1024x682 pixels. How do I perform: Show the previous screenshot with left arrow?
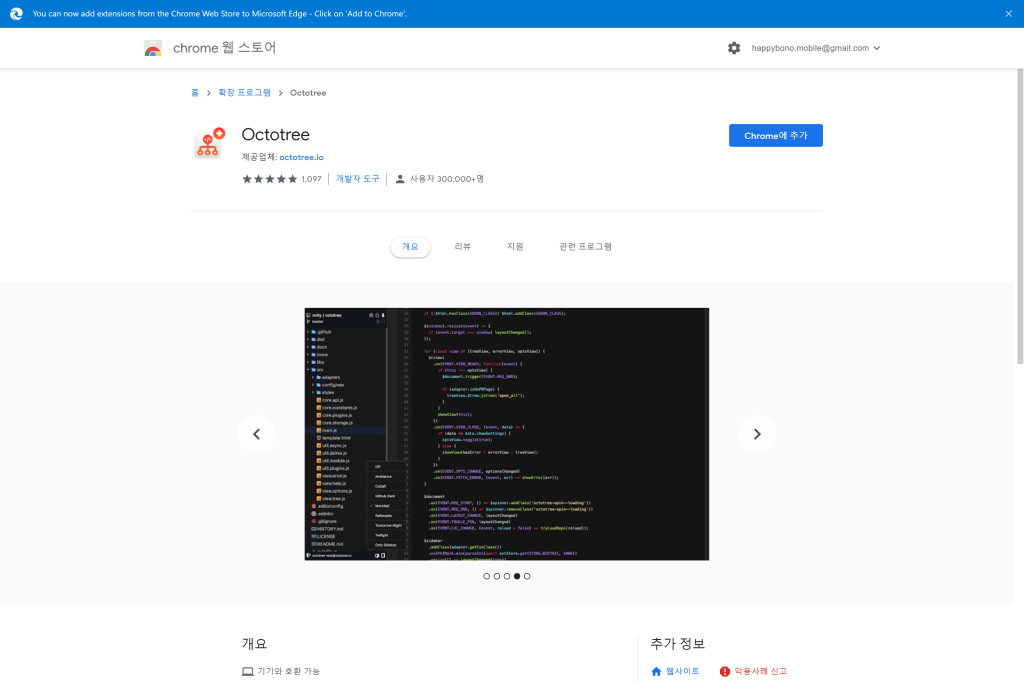point(257,434)
